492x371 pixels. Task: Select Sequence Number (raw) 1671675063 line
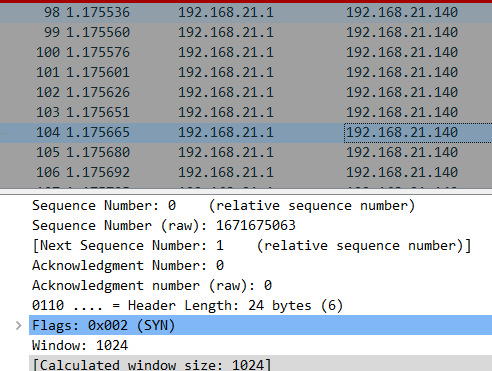point(260,225)
